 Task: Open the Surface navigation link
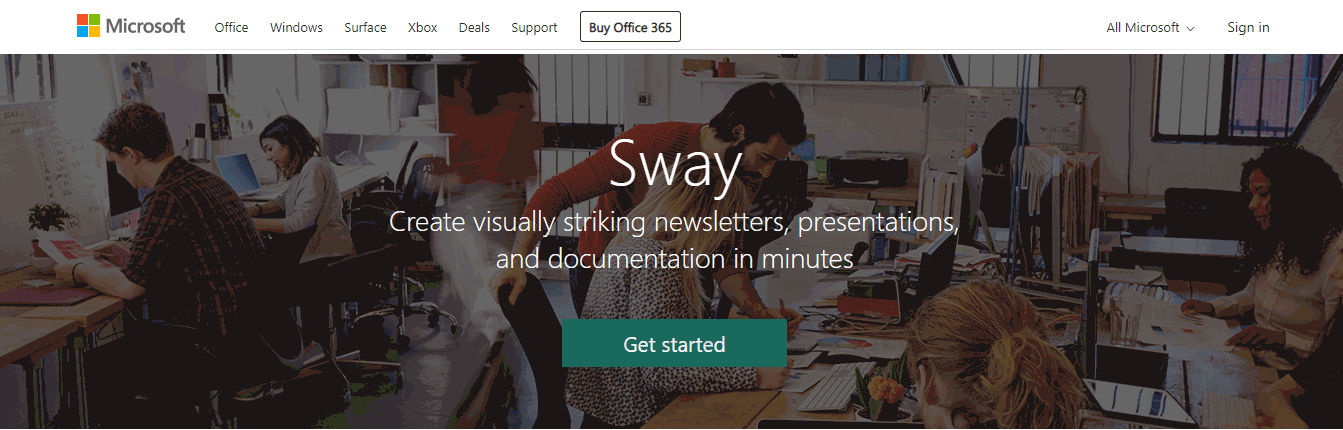(365, 27)
